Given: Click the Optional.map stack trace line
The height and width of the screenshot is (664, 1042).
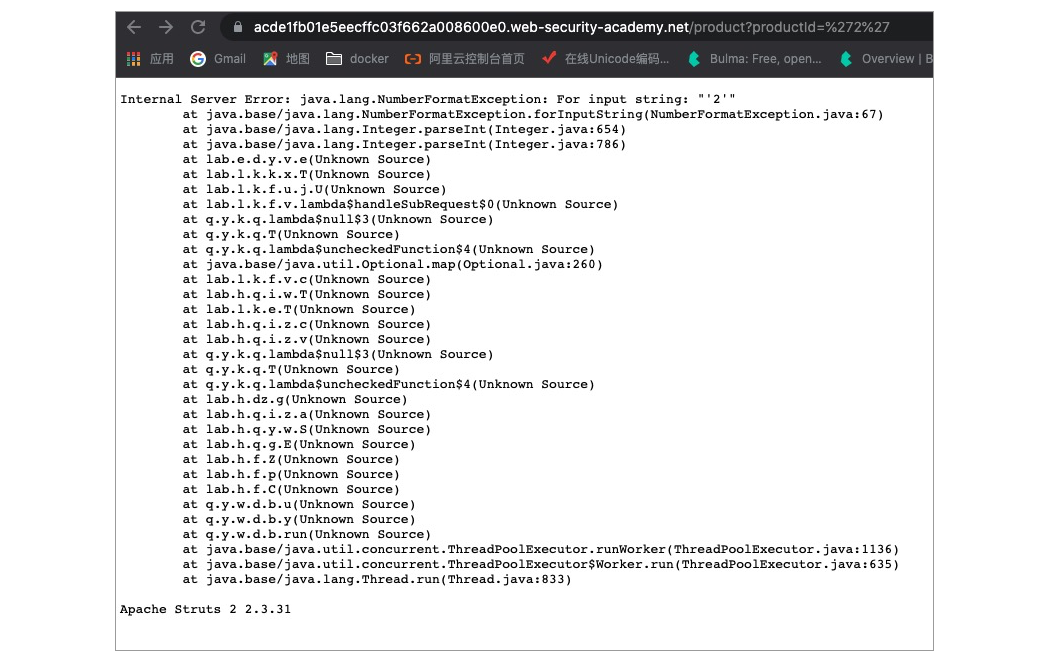Looking at the screenshot, I should pyautogui.click(x=393, y=264).
